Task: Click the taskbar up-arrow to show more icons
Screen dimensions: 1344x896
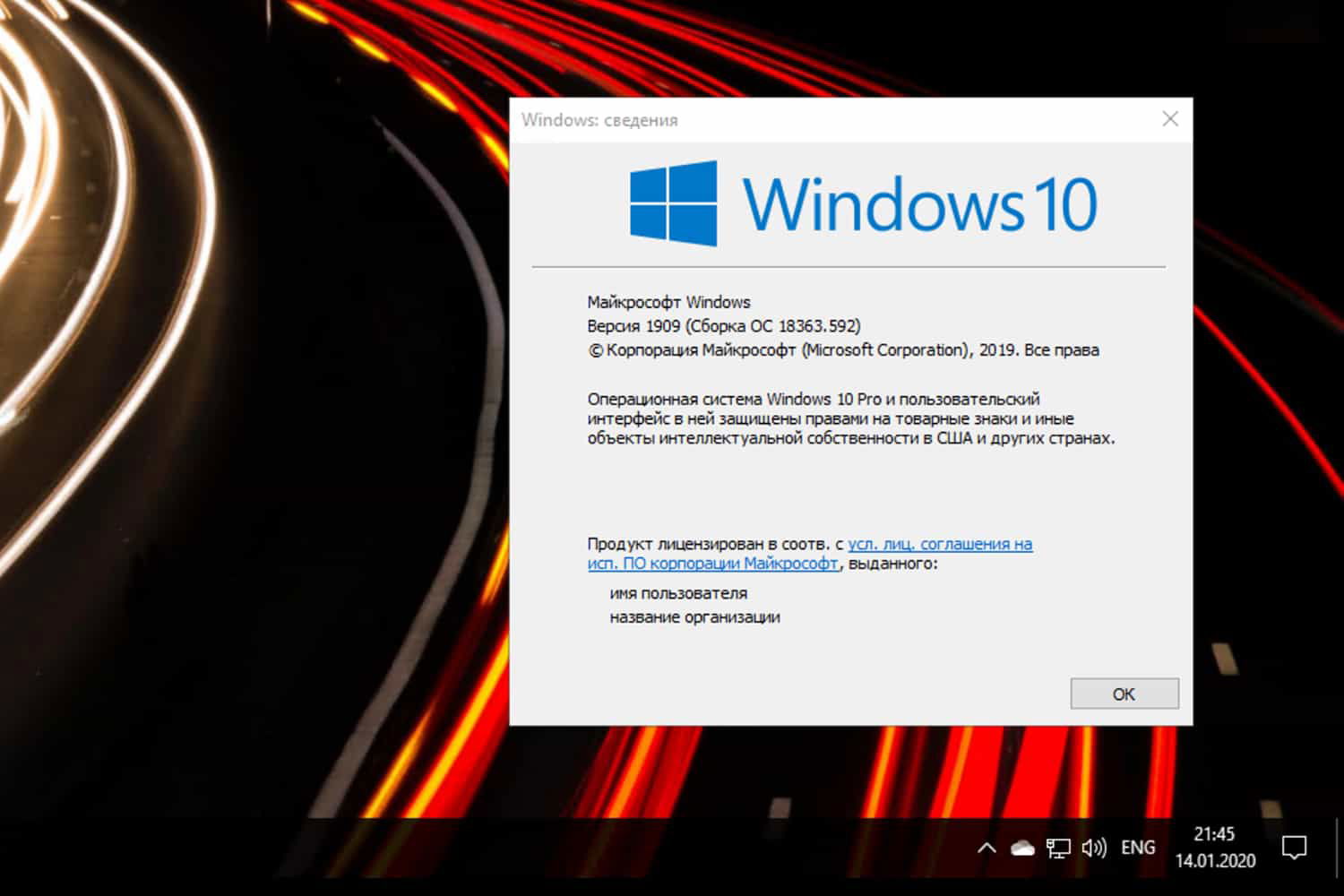Action: point(986,847)
